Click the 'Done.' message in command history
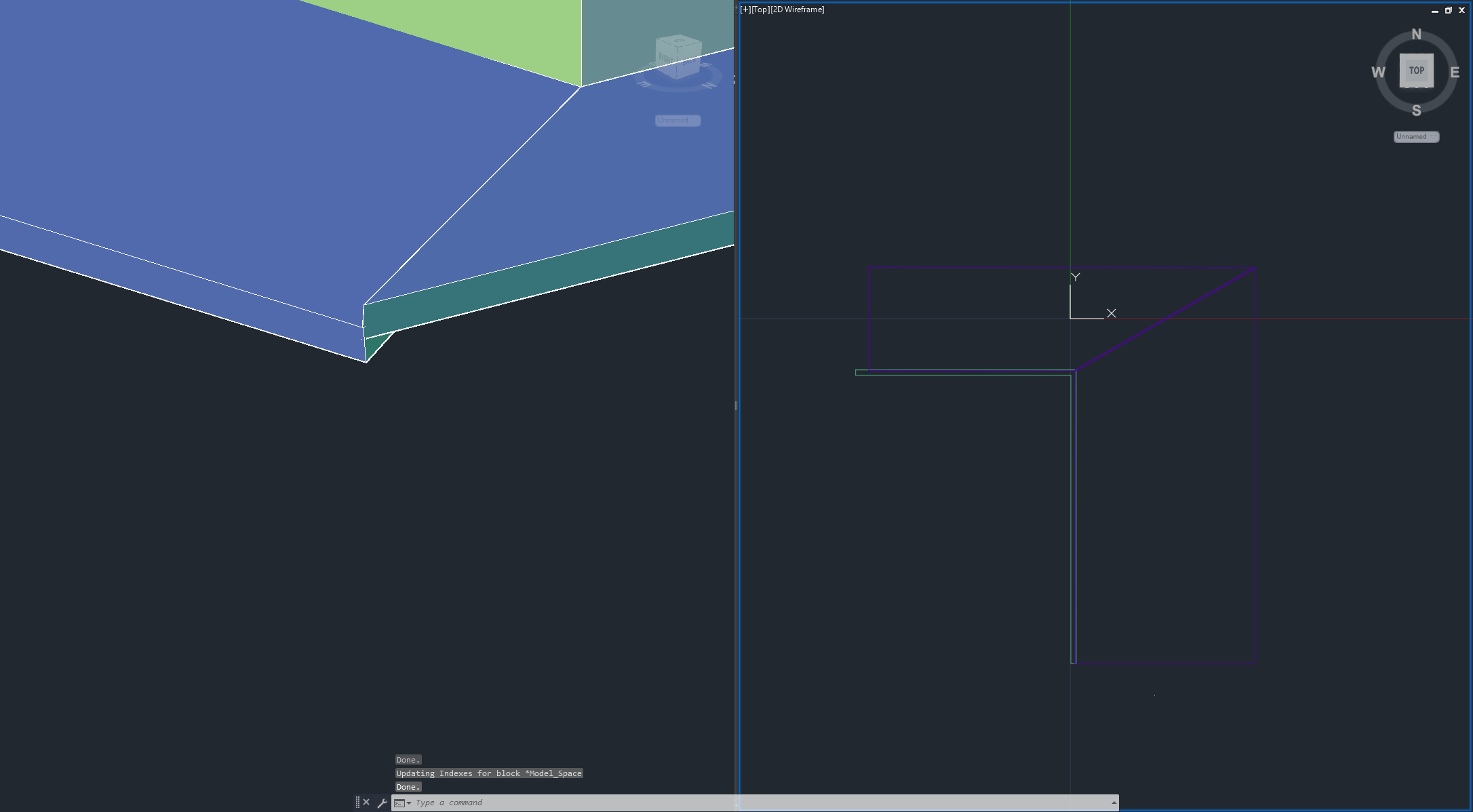Screen dimensions: 1473x812 (407, 759)
